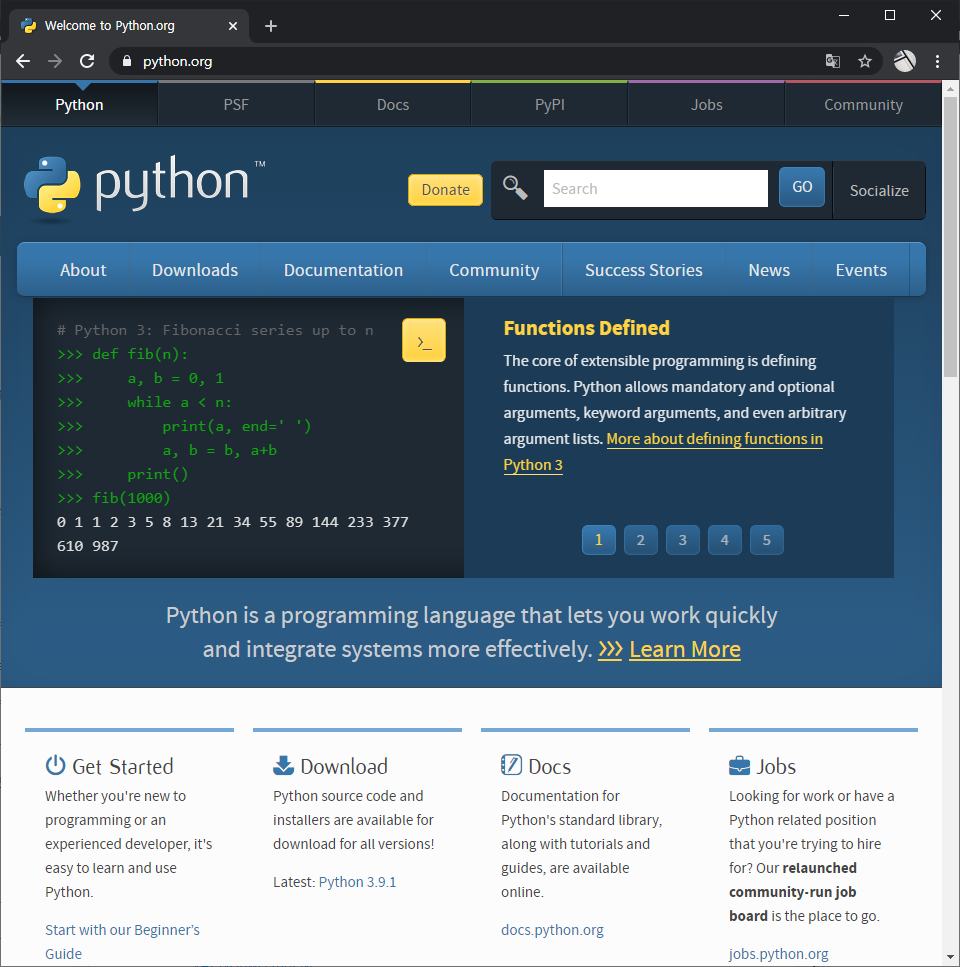960x967 pixels.
Task: Close the Welcome to Python.org tab
Action: tap(232, 26)
